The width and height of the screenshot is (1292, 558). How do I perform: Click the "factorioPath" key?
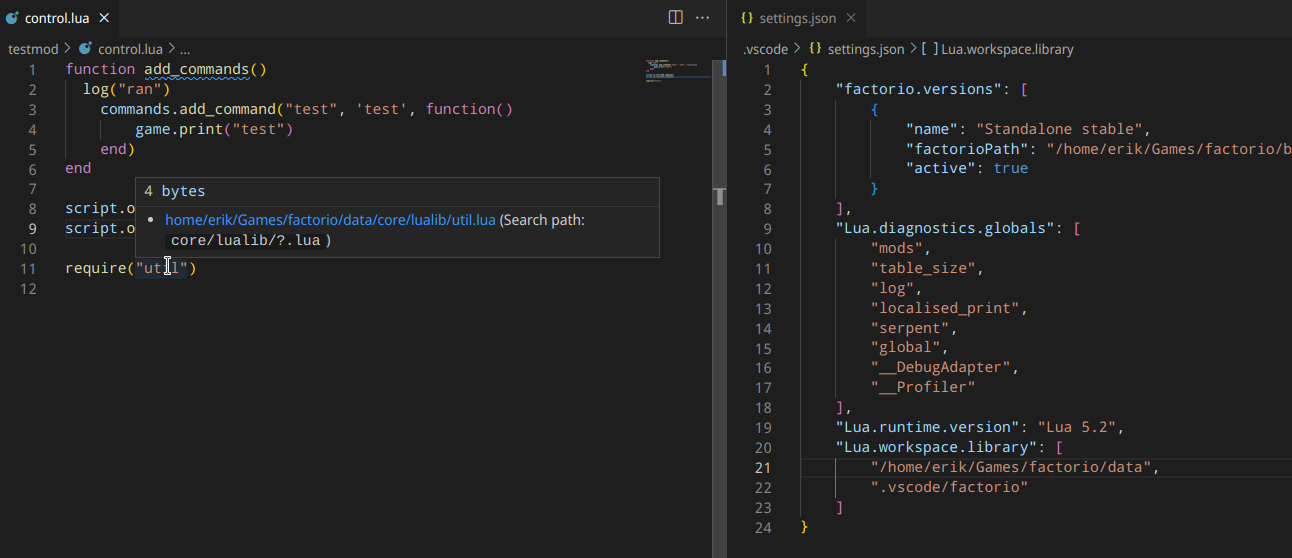coord(967,149)
